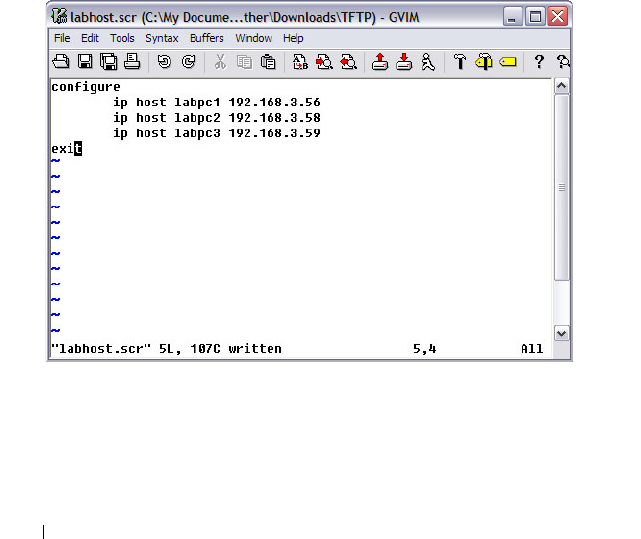Save session icon with down arrow
Image resolution: width=641 pixels, height=539 pixels.
click(404, 62)
